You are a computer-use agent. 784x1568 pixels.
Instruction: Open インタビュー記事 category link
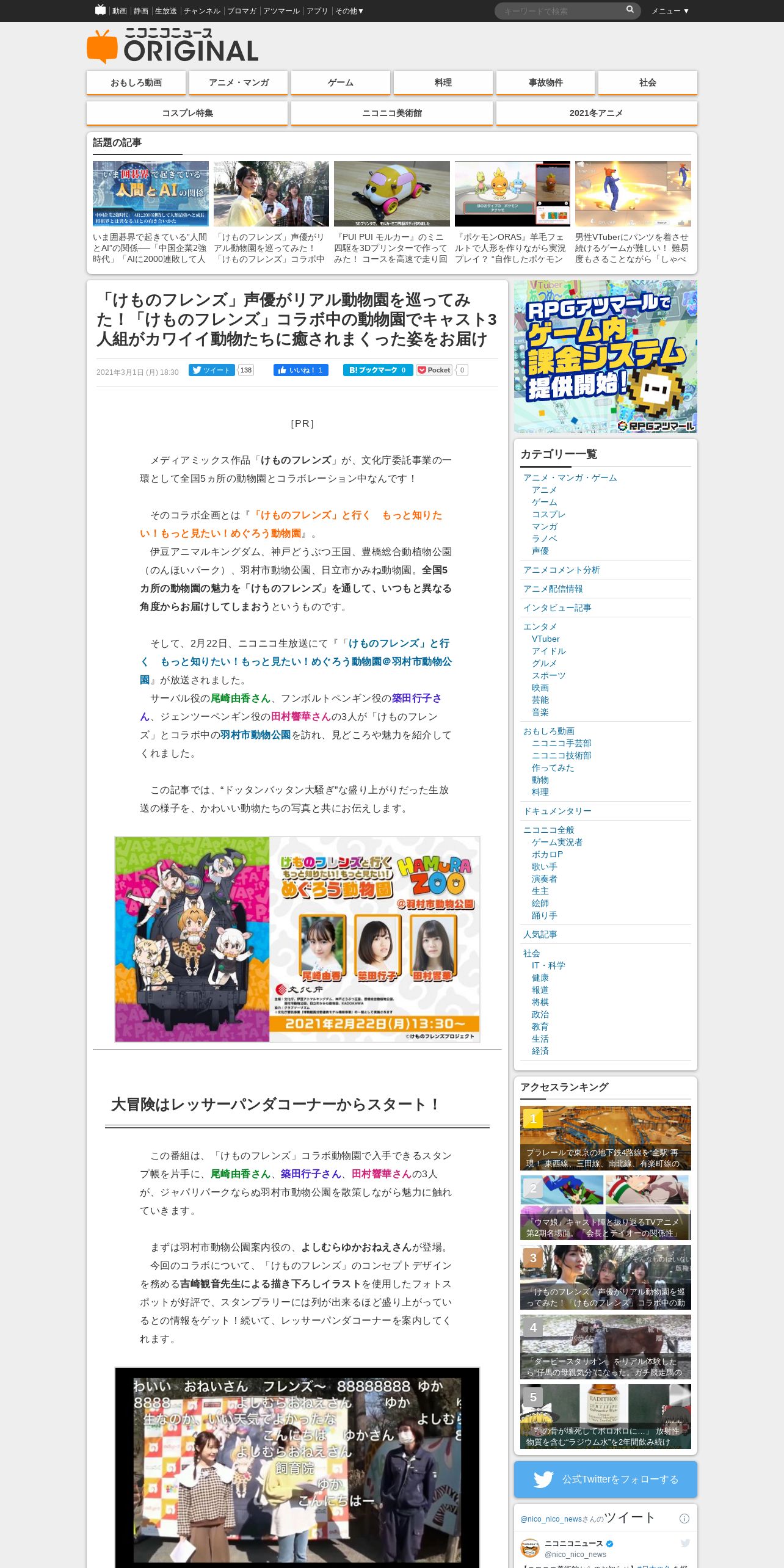[557, 608]
